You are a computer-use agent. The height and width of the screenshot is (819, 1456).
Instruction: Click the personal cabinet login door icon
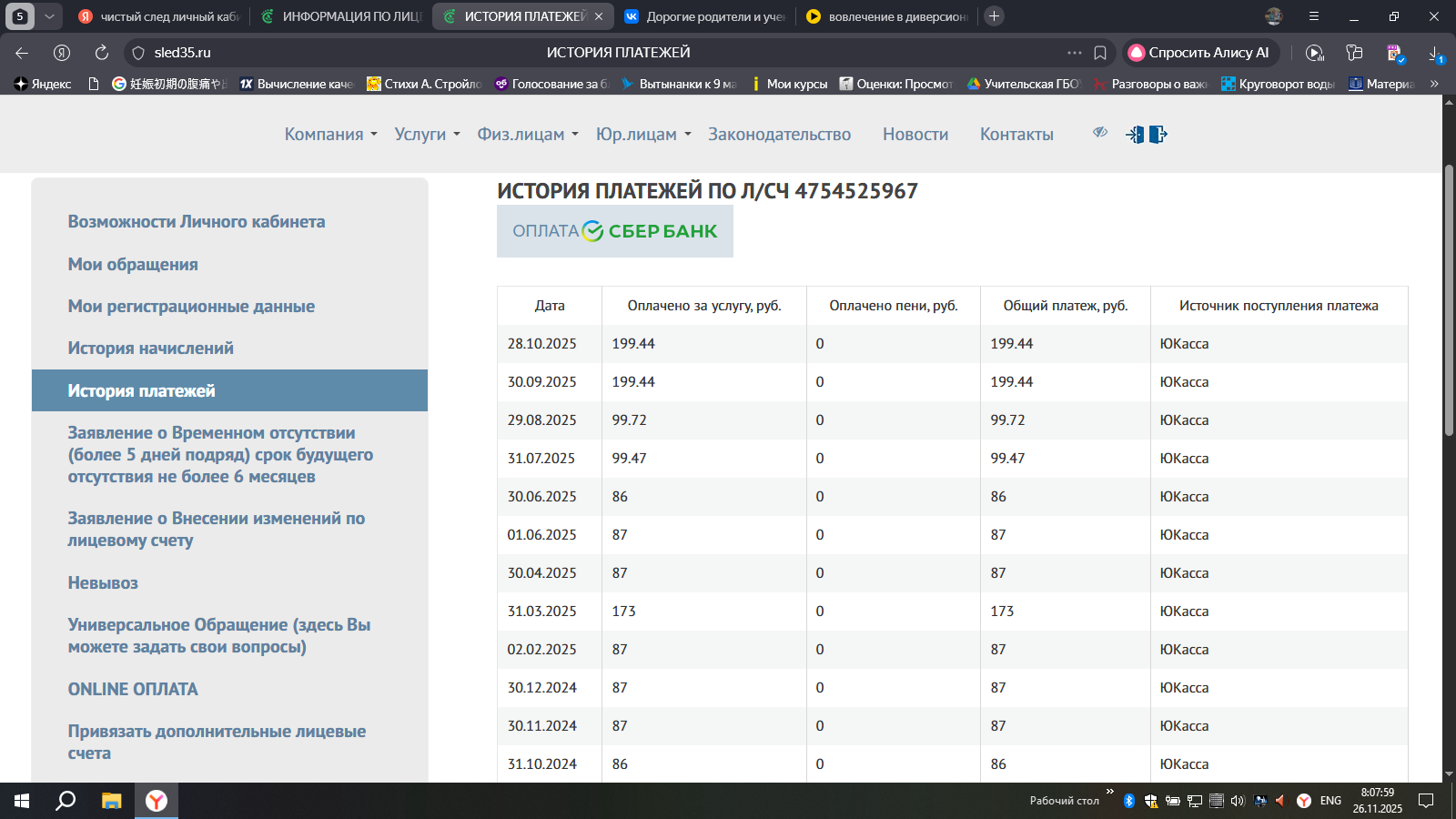[1135, 135]
